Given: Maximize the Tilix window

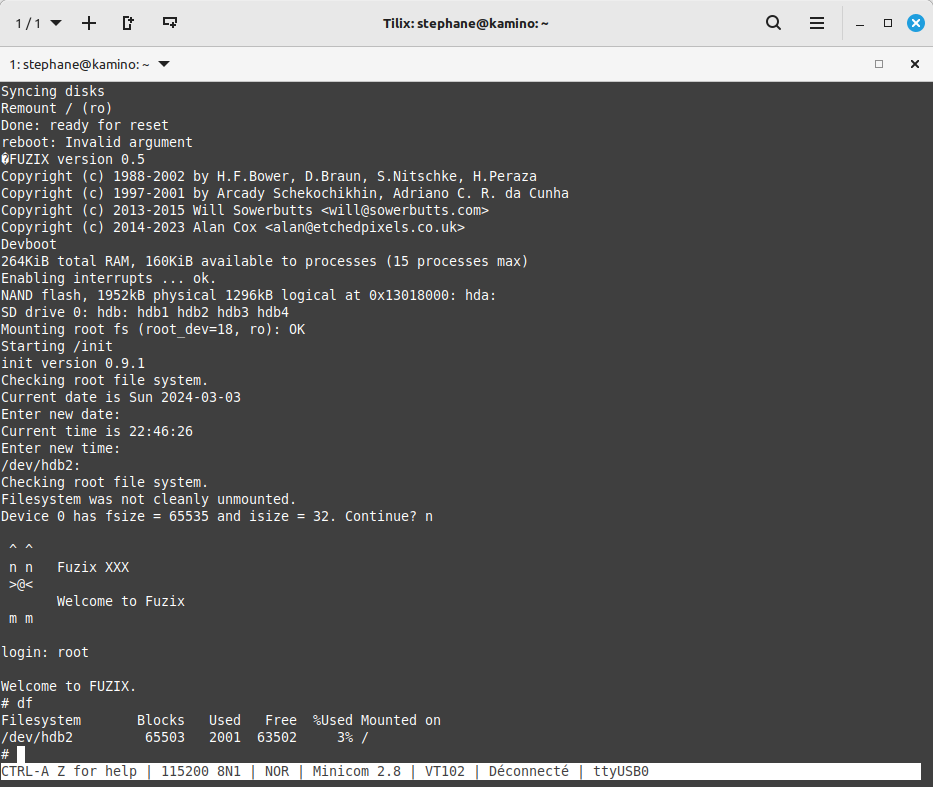Looking at the screenshot, I should [888, 23].
